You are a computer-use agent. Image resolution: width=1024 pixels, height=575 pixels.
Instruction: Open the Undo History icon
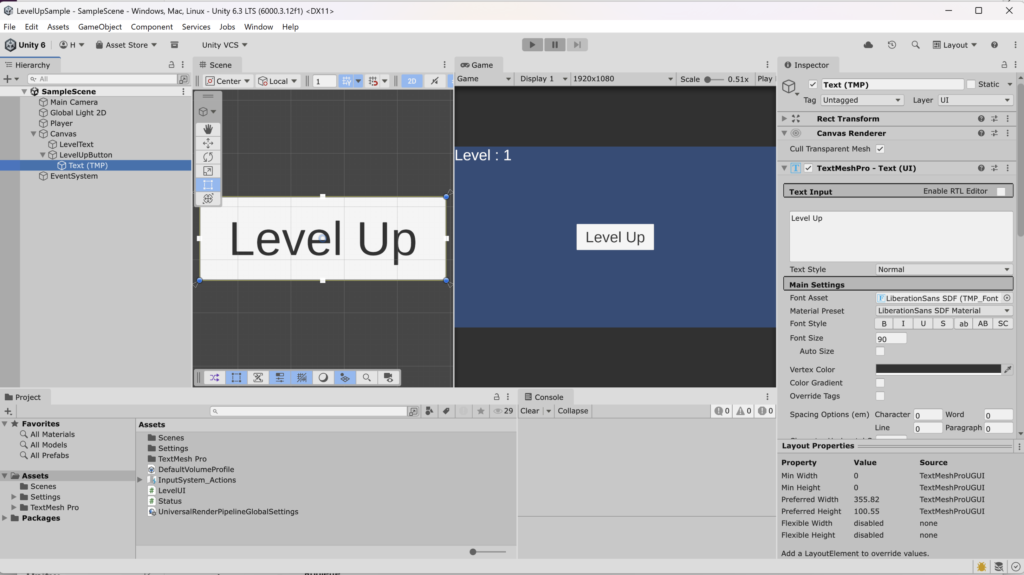(892, 45)
